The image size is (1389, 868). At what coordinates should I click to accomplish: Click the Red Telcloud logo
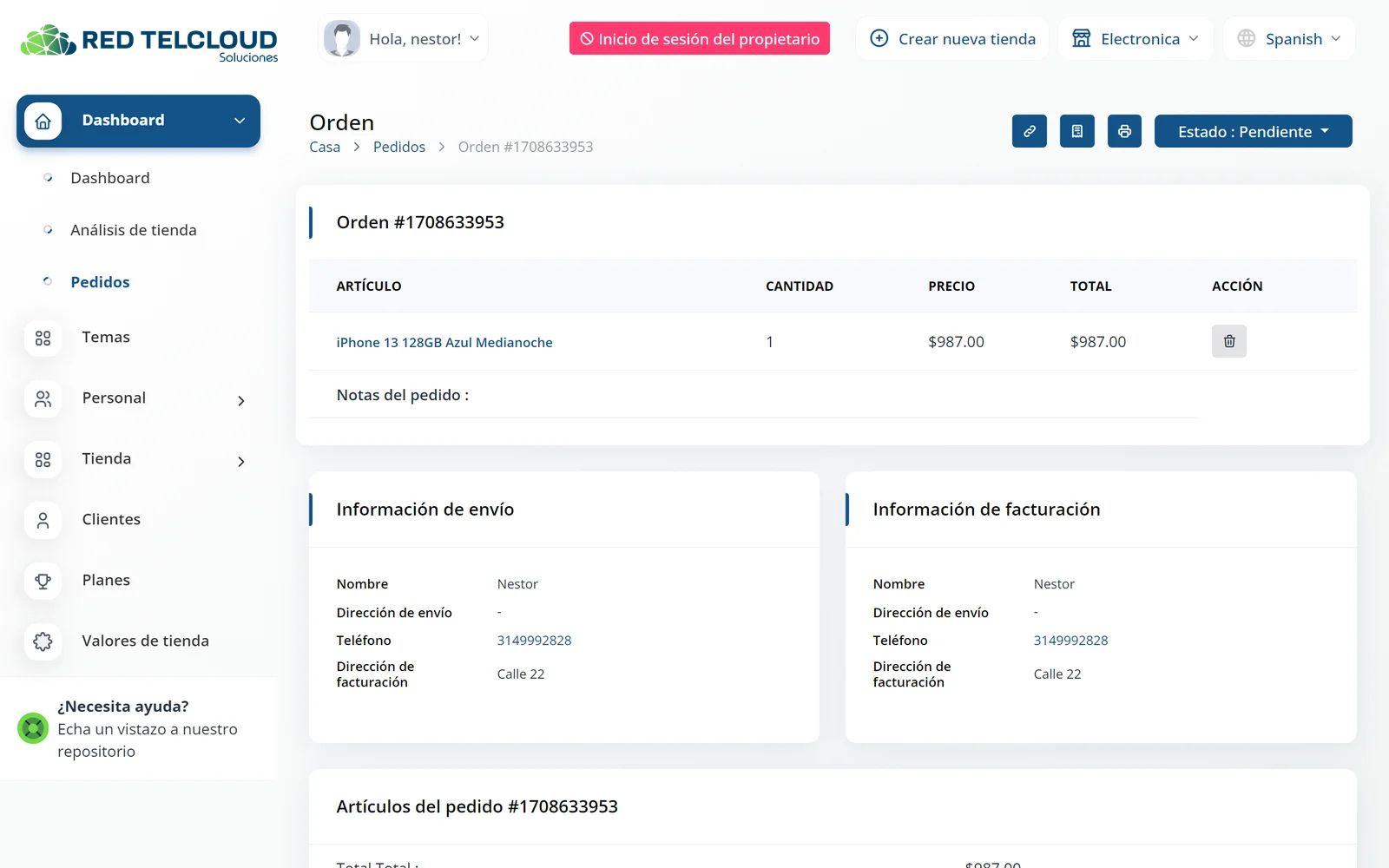pyautogui.click(x=149, y=42)
